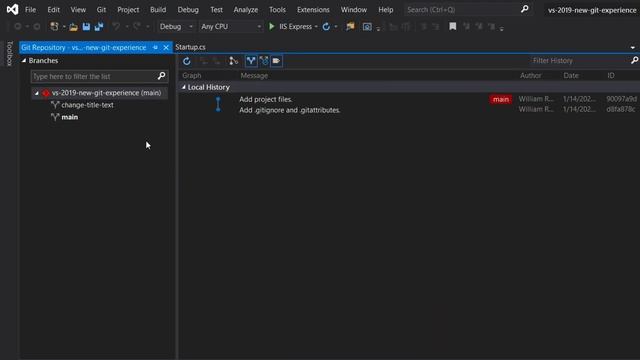Open the View menu
The height and width of the screenshot is (360, 640).
[x=78, y=9]
